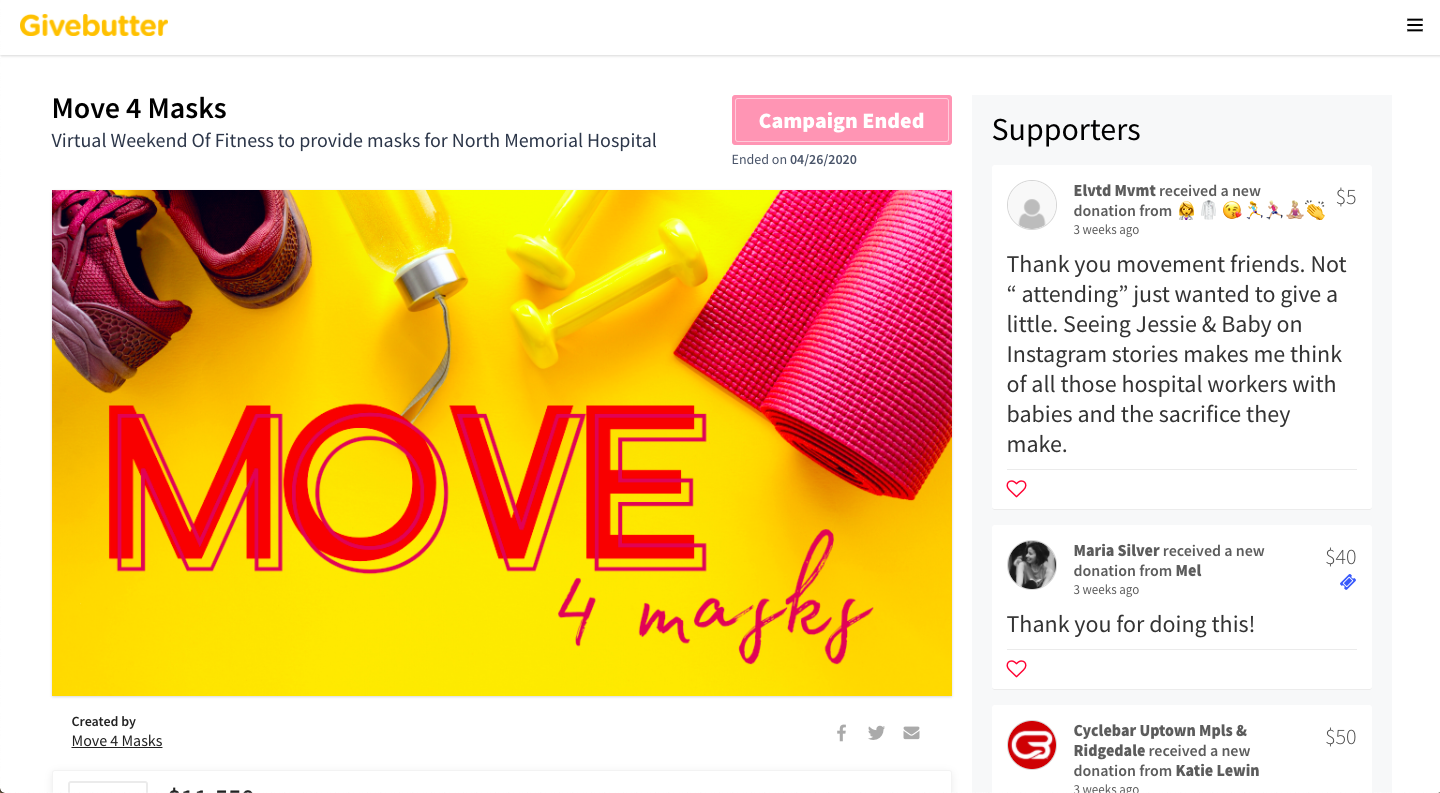Open the hamburger menu icon
1440x793 pixels.
click(x=1414, y=26)
